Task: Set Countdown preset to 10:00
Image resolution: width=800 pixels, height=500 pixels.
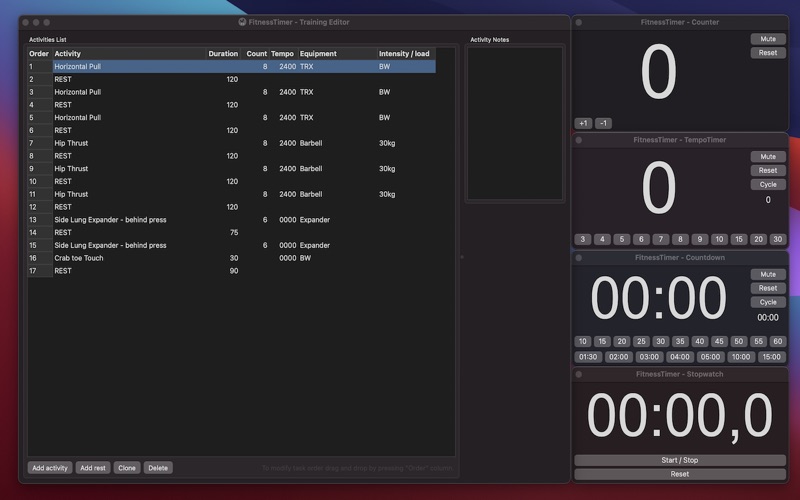Action: point(741,357)
